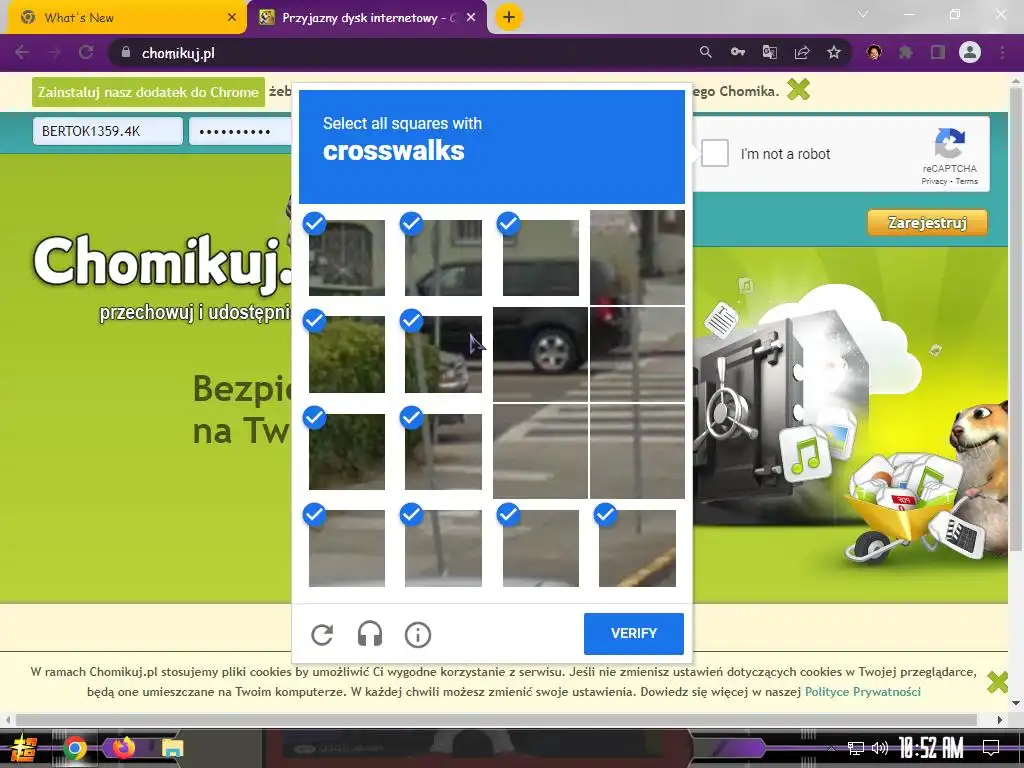Open File Explorer from the taskbar

tap(172, 748)
